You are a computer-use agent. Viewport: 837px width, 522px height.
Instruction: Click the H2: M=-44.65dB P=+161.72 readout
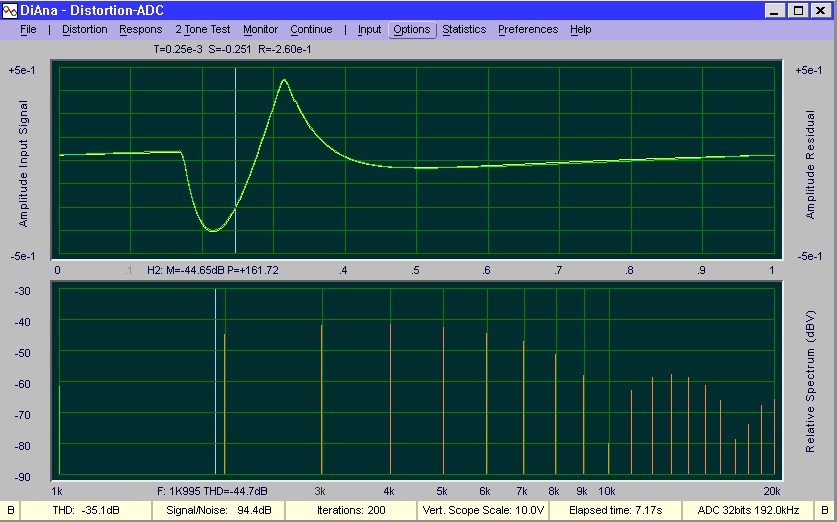click(212, 270)
